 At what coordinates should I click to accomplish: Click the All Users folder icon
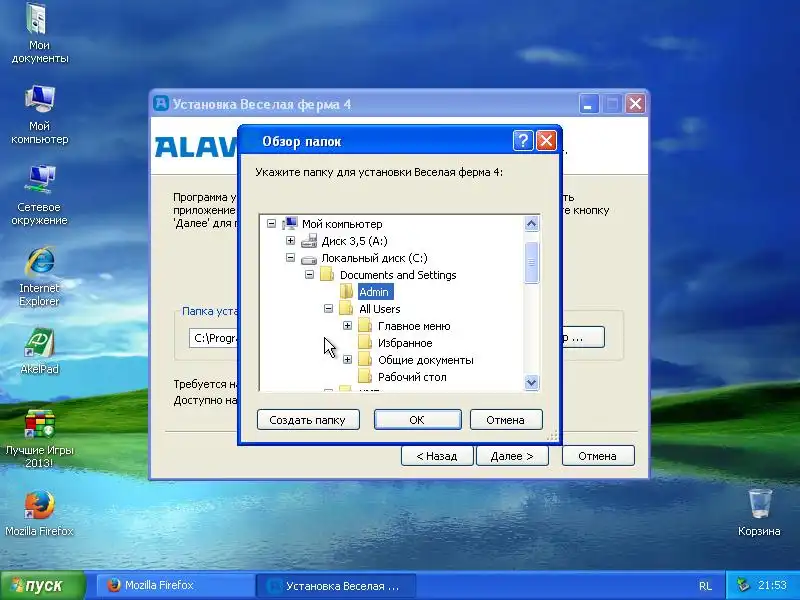[346, 309]
